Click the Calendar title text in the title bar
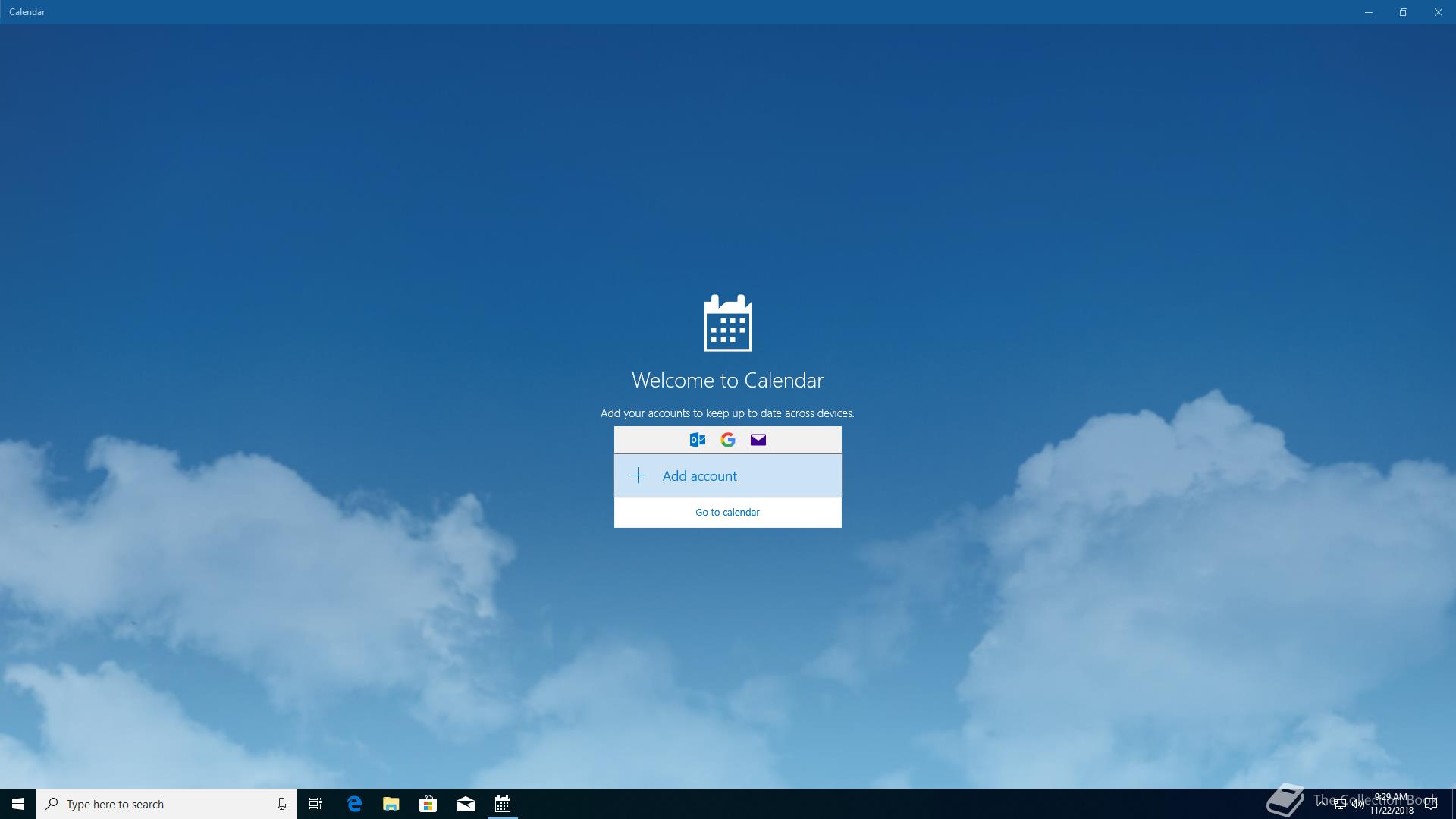 pos(27,12)
